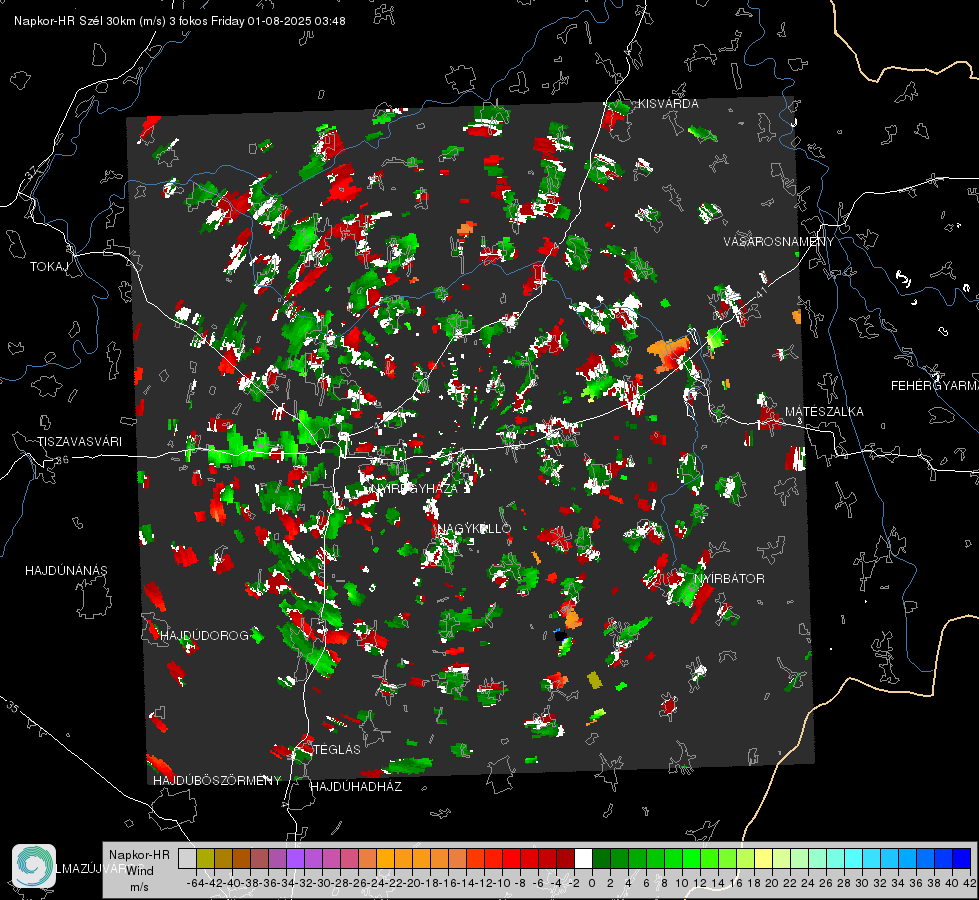
Task: Click the legend value 20
Action: pos(772,883)
